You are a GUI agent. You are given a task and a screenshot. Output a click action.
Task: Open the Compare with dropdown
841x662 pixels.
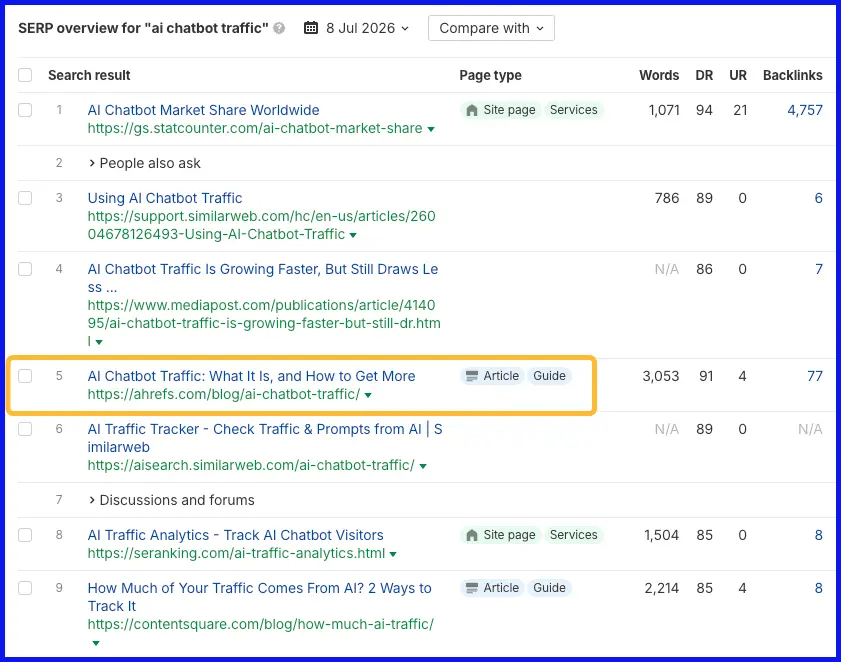tap(491, 28)
